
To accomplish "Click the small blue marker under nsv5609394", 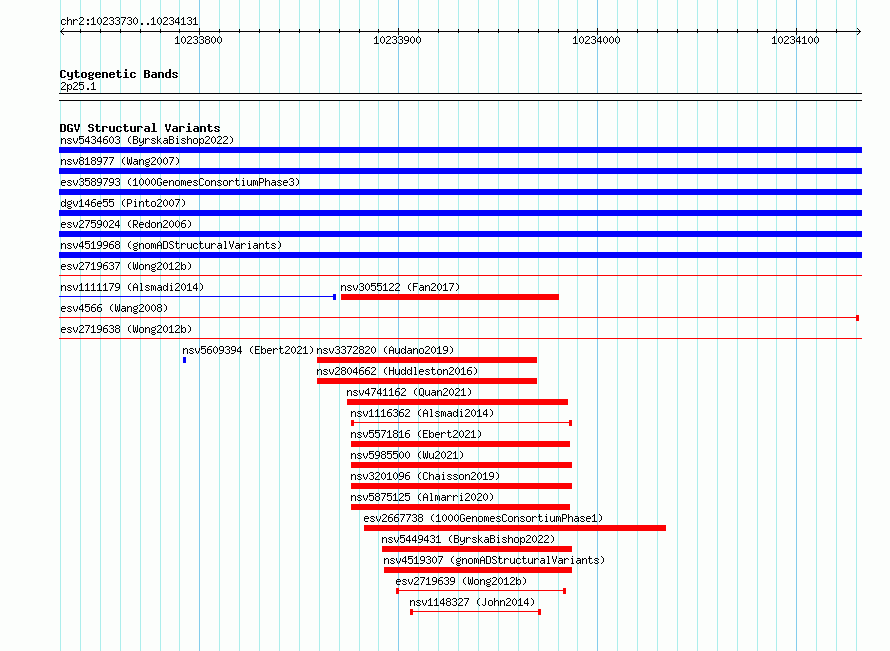I will click(x=184, y=360).
